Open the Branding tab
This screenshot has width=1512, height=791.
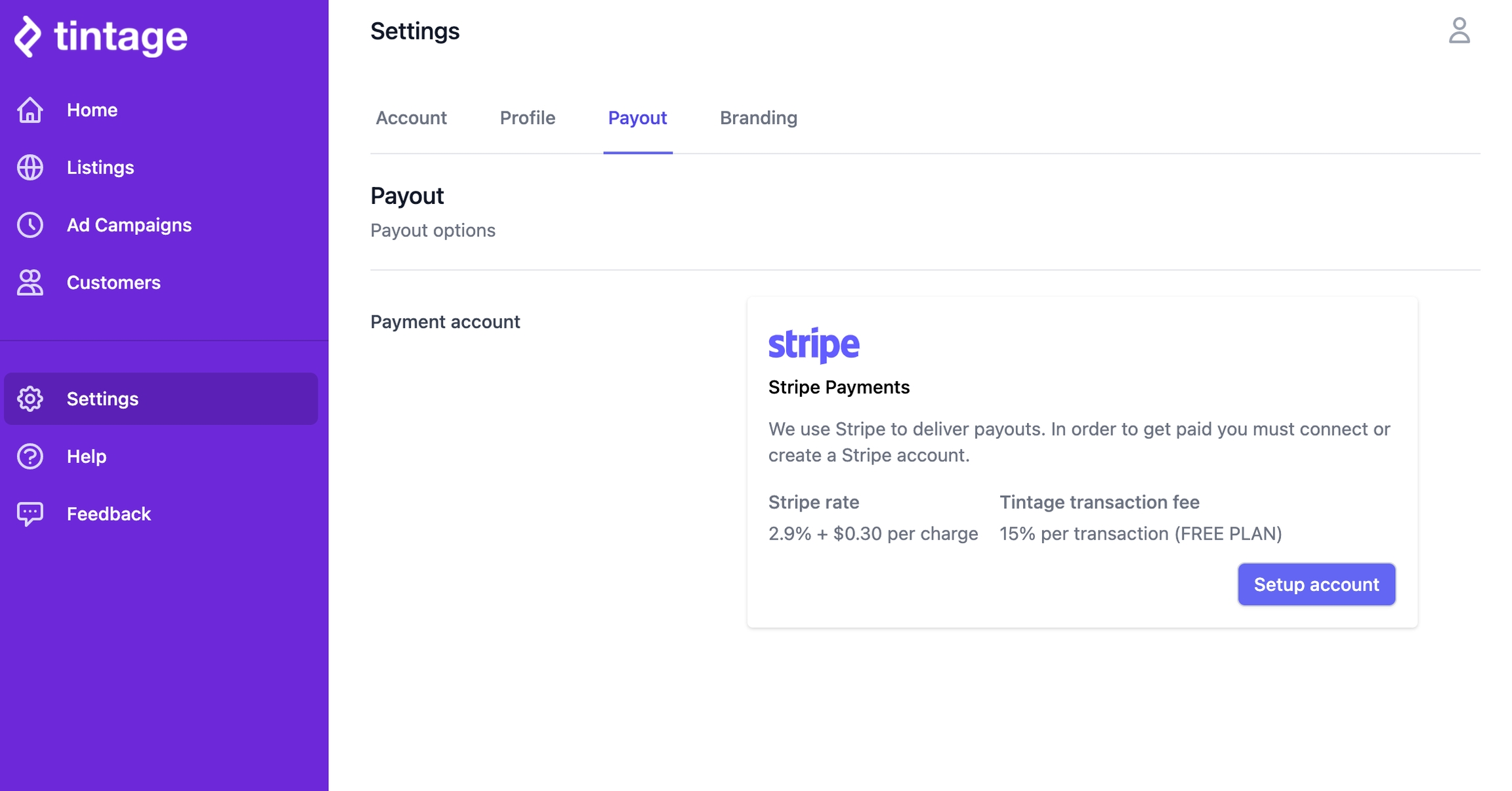click(758, 118)
